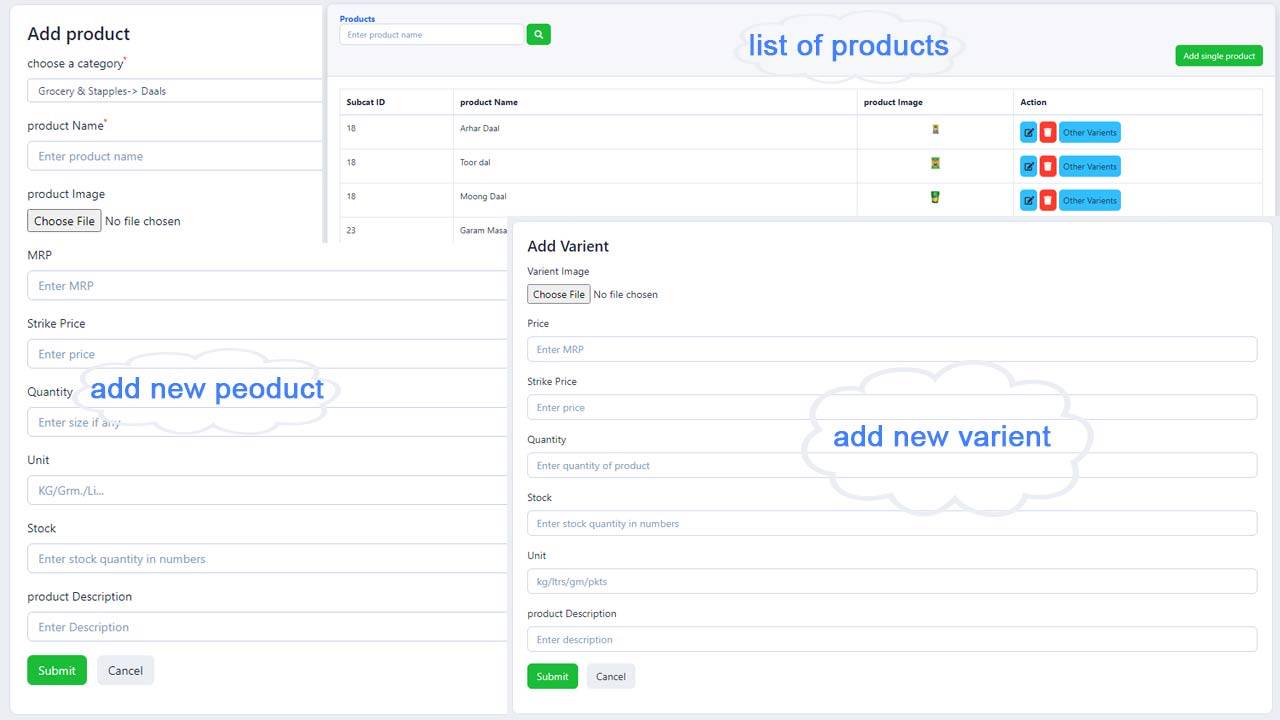Focus the Enter product name search field
This screenshot has width=1280, height=720.
tap(431, 35)
